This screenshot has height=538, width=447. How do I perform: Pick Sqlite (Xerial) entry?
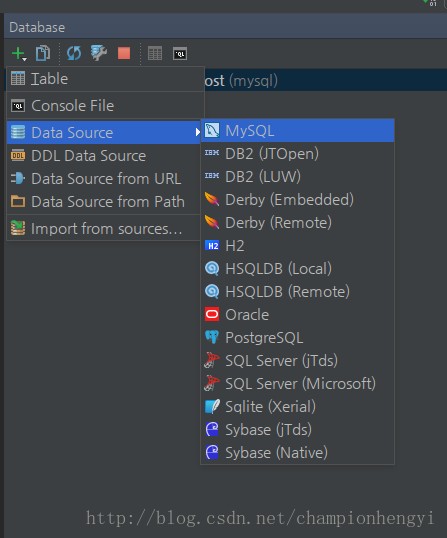297,407
